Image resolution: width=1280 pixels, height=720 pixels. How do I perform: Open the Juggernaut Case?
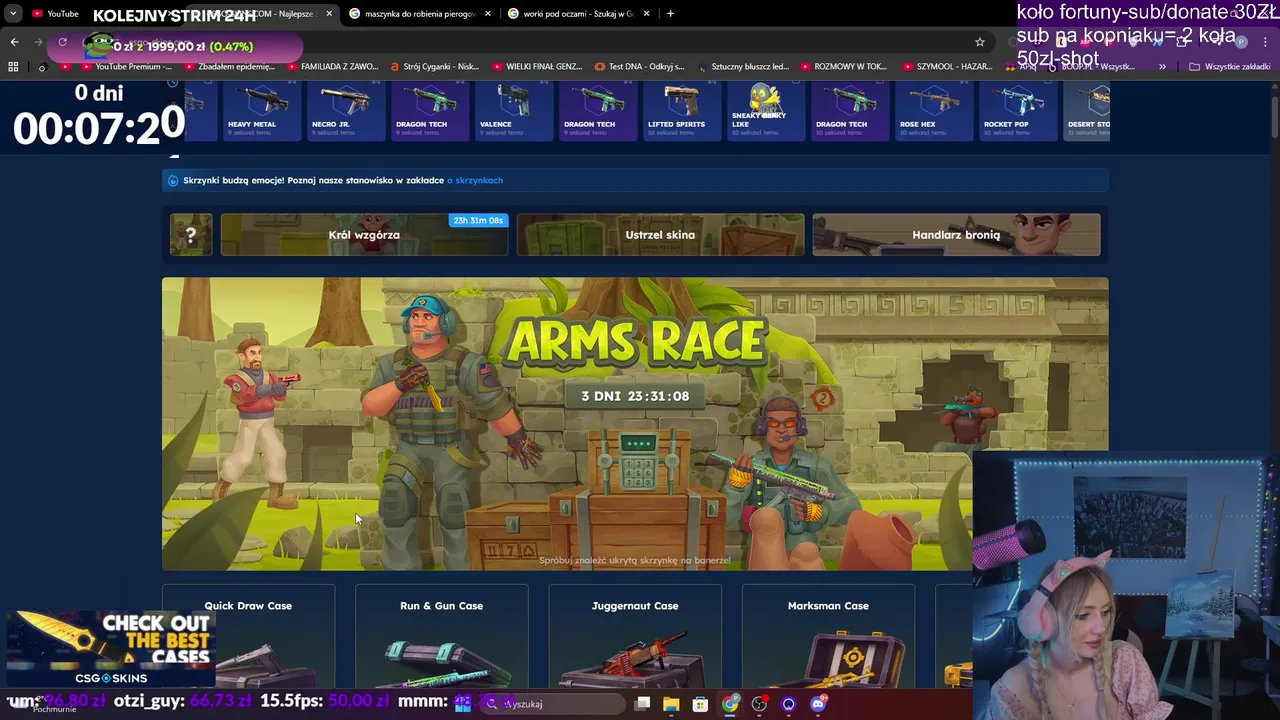click(x=635, y=637)
